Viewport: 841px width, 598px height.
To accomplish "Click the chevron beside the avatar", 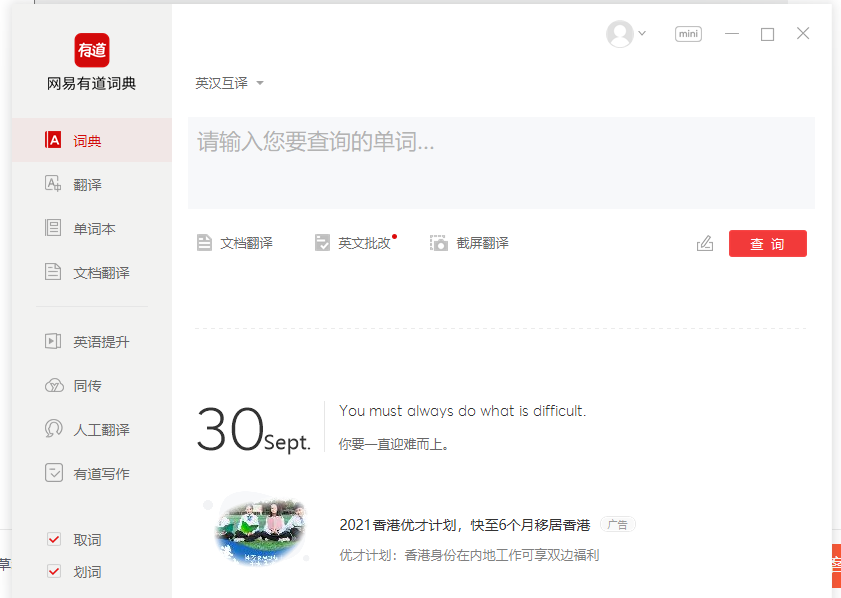I will (642, 33).
